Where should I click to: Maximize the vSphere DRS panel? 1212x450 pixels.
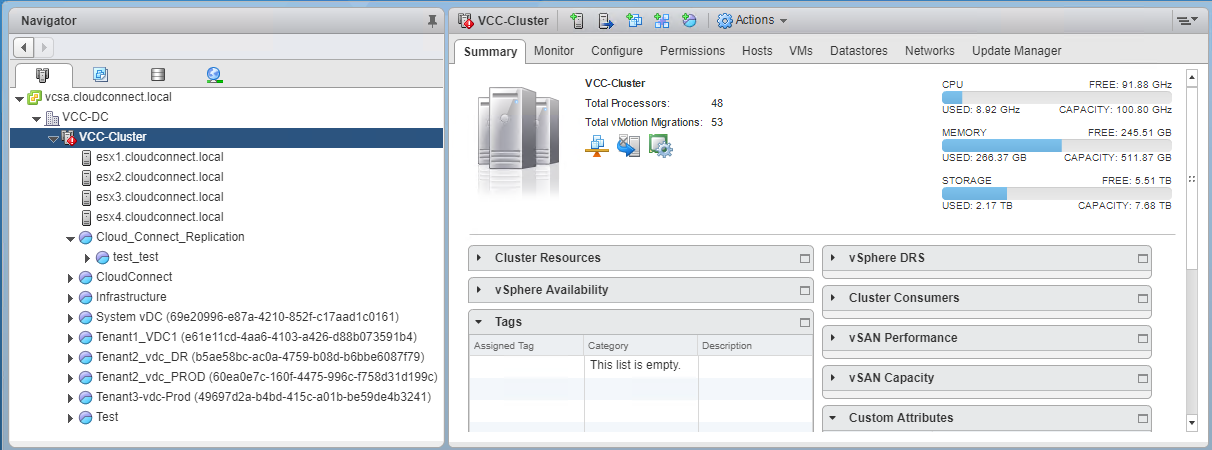1143,259
